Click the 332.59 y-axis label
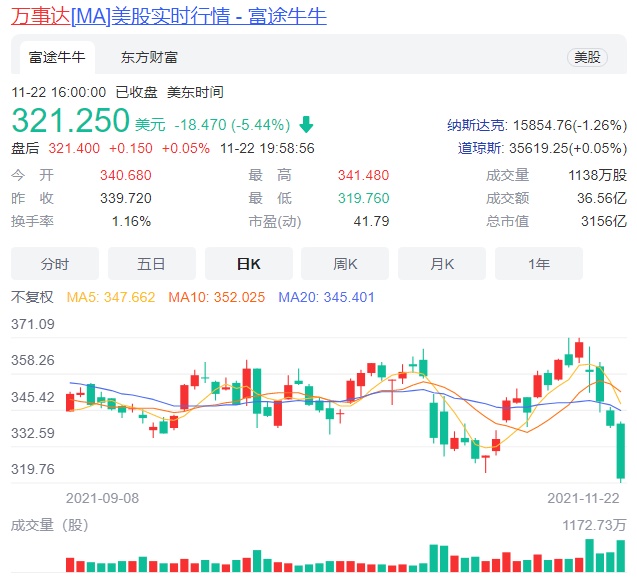This screenshot has height=582, width=637. click(32, 433)
